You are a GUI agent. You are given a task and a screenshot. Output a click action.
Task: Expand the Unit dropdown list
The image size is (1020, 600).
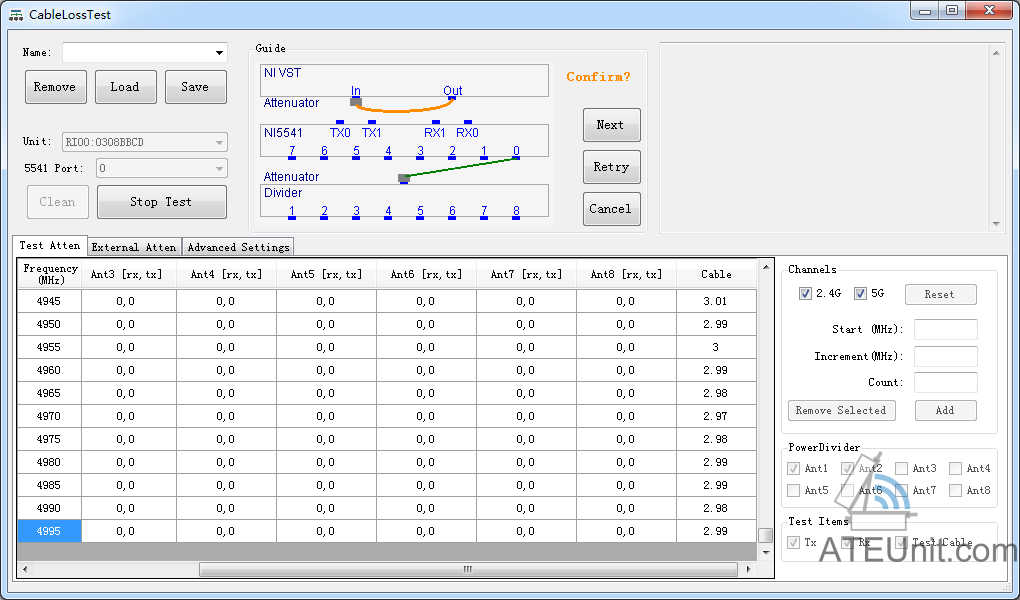coord(219,143)
